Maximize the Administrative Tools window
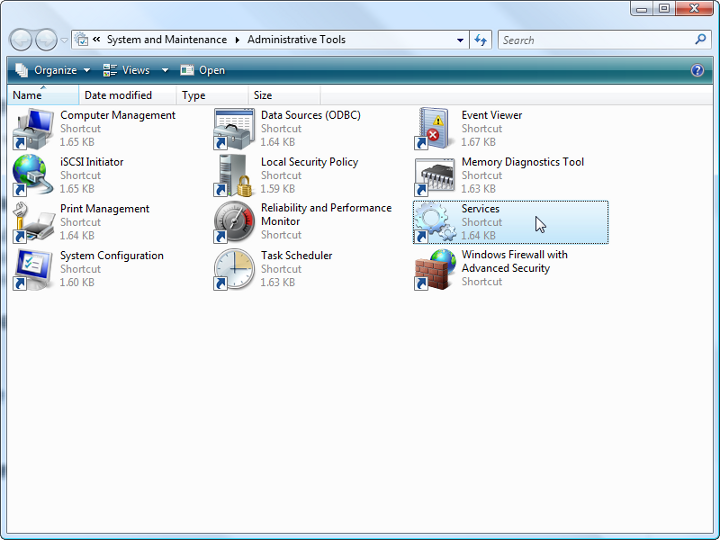This screenshot has width=720, height=540. point(664,8)
